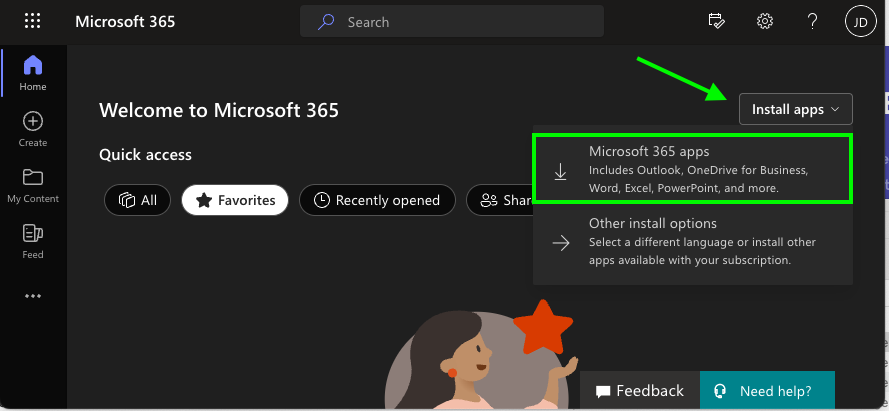Screen dimensions: 889x411
Task: Choose Other install options entry
Action: (x=693, y=242)
